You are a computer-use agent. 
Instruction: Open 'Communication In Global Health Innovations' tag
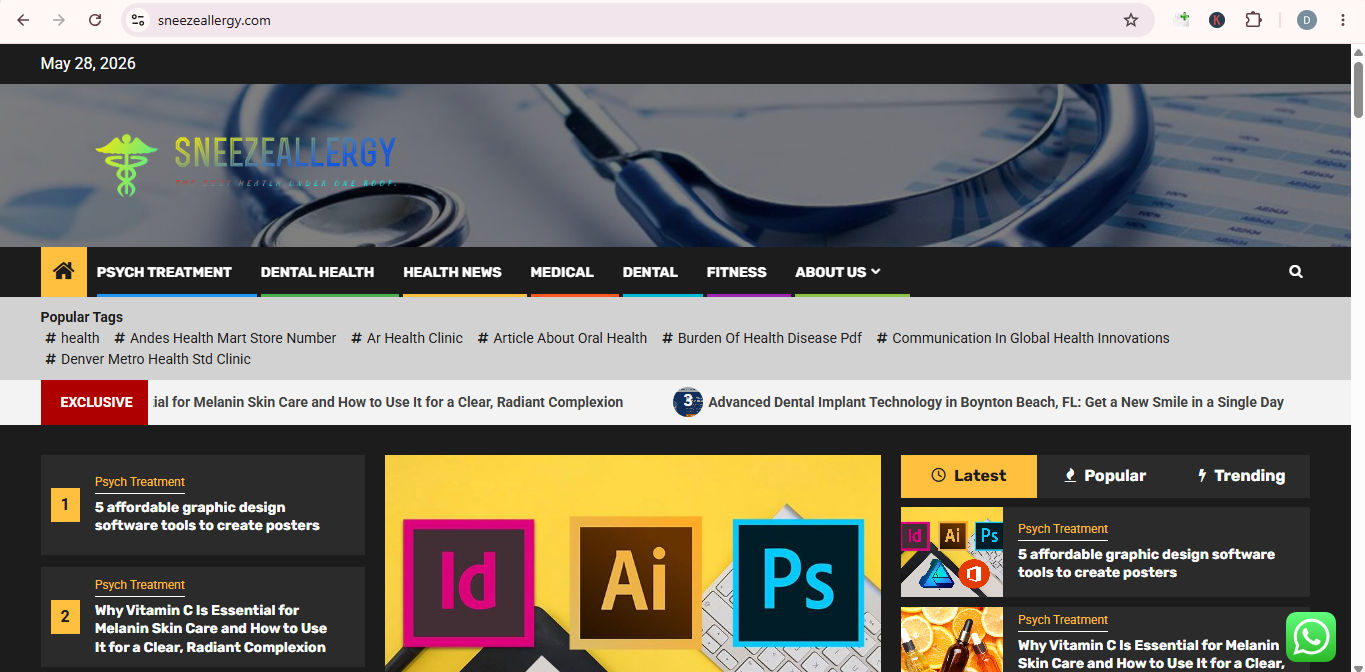tap(1023, 338)
